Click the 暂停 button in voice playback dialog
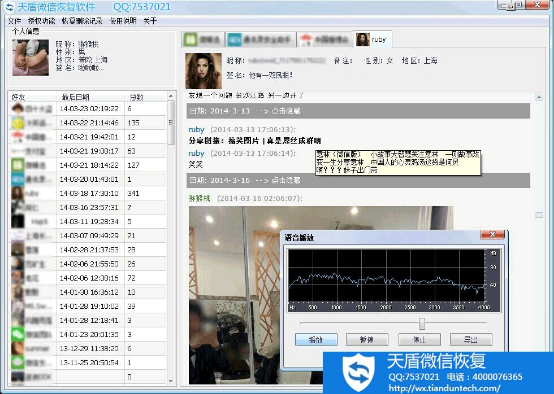Image resolution: width=554 pixels, height=394 pixels. [x=367, y=340]
